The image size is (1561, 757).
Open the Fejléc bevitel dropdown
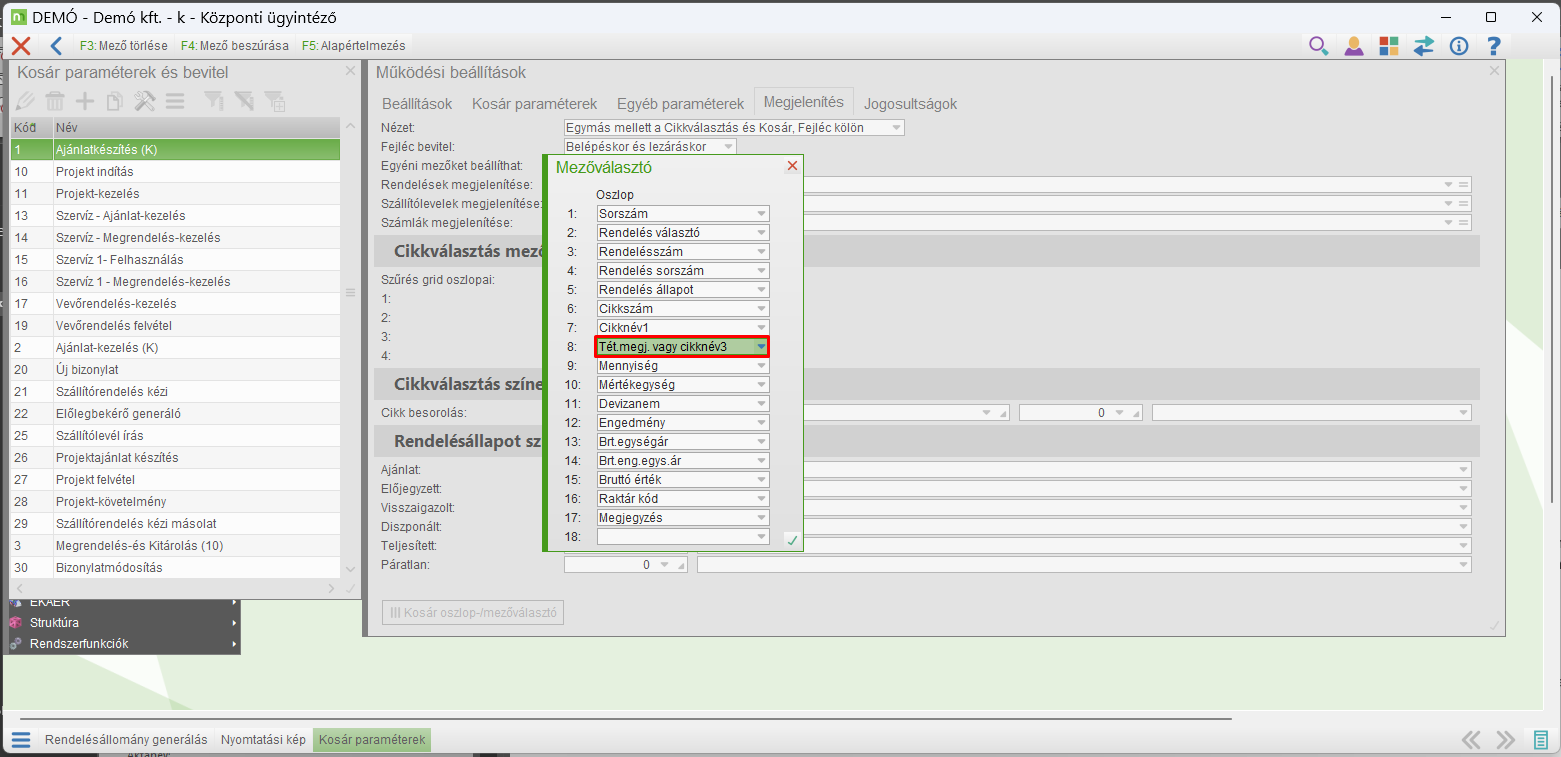point(729,147)
